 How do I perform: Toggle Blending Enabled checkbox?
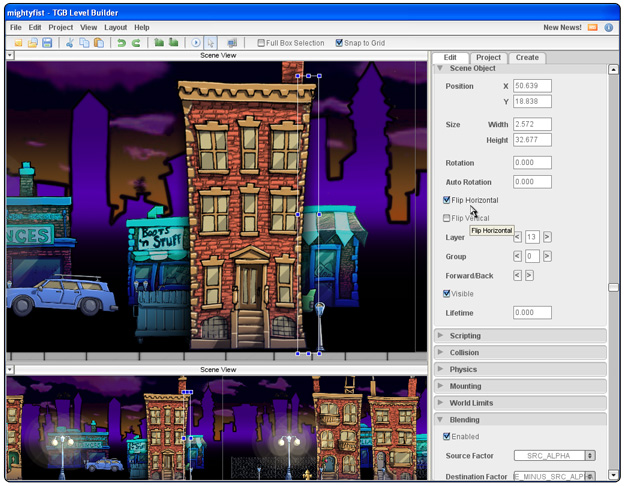[x=446, y=436]
